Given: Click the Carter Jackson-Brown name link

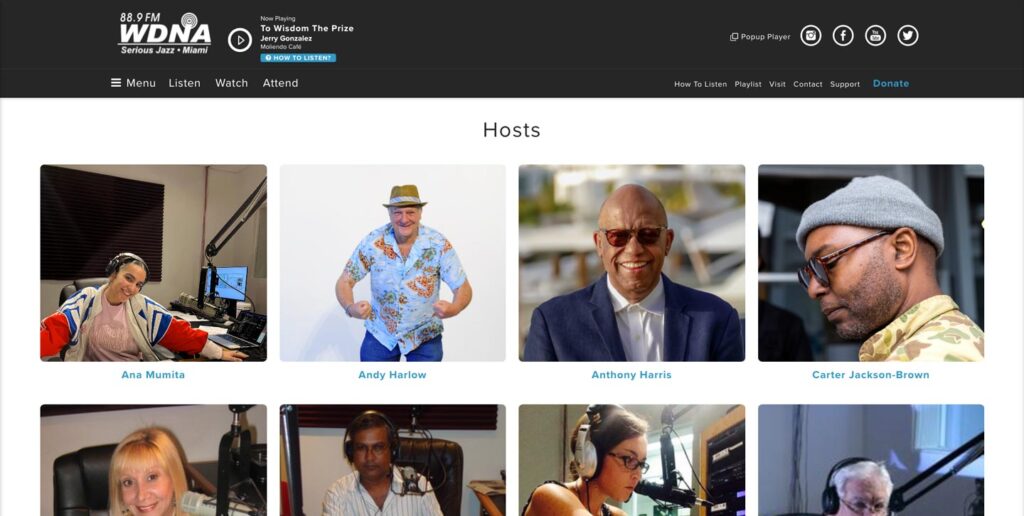Looking at the screenshot, I should [870, 375].
